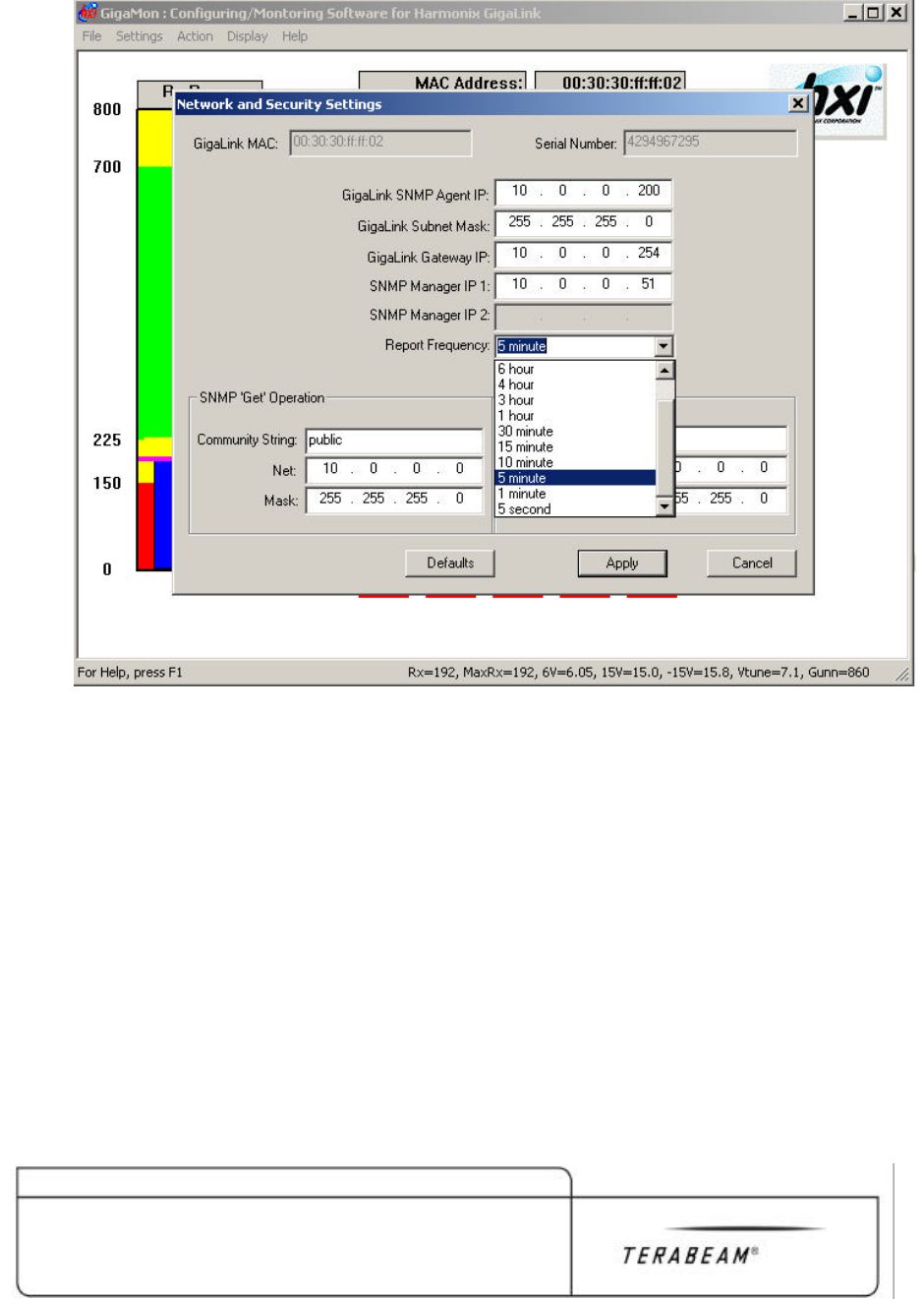924x1299 pixels.
Task: Click the Apply button
Action: click(x=622, y=563)
